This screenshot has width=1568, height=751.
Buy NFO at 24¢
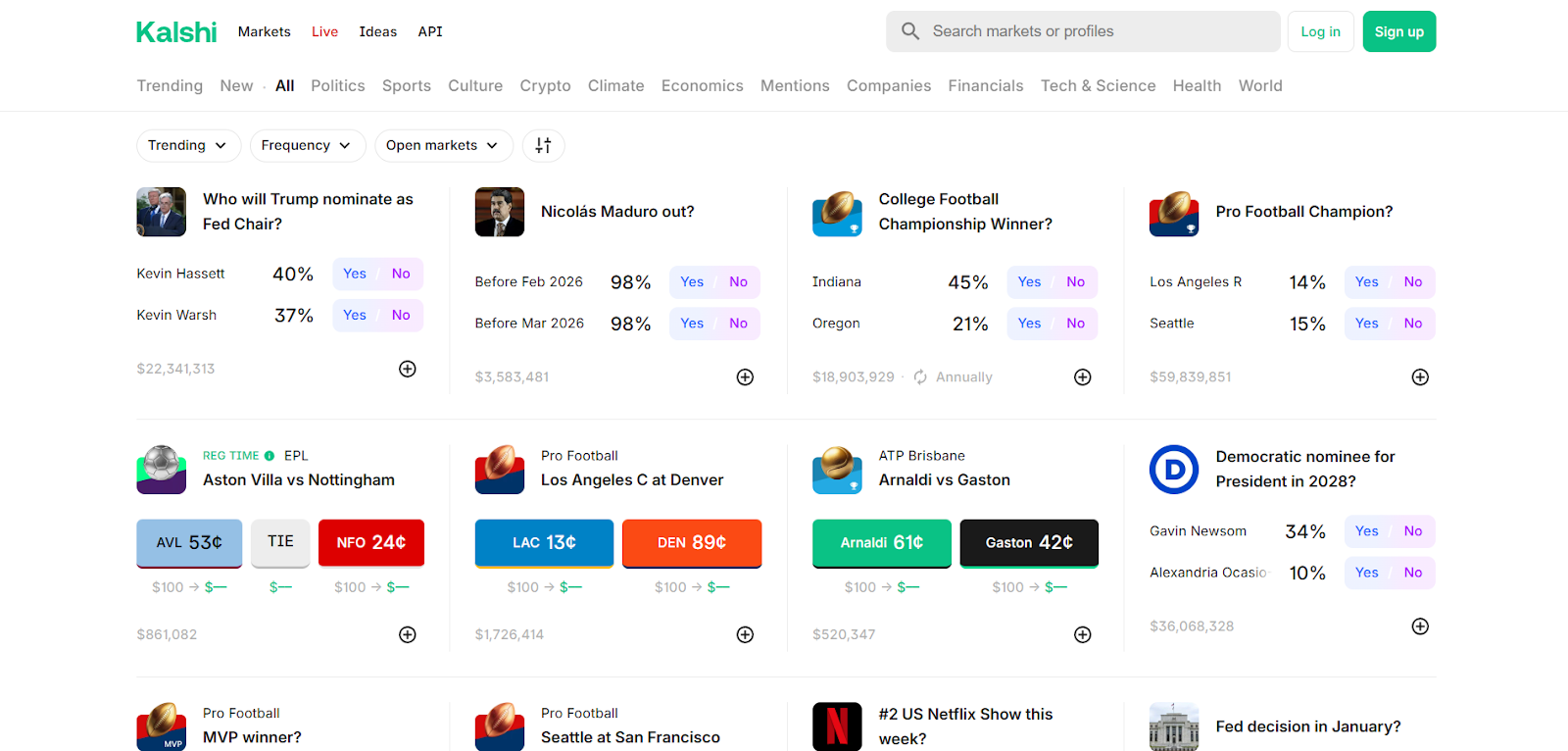click(x=371, y=543)
